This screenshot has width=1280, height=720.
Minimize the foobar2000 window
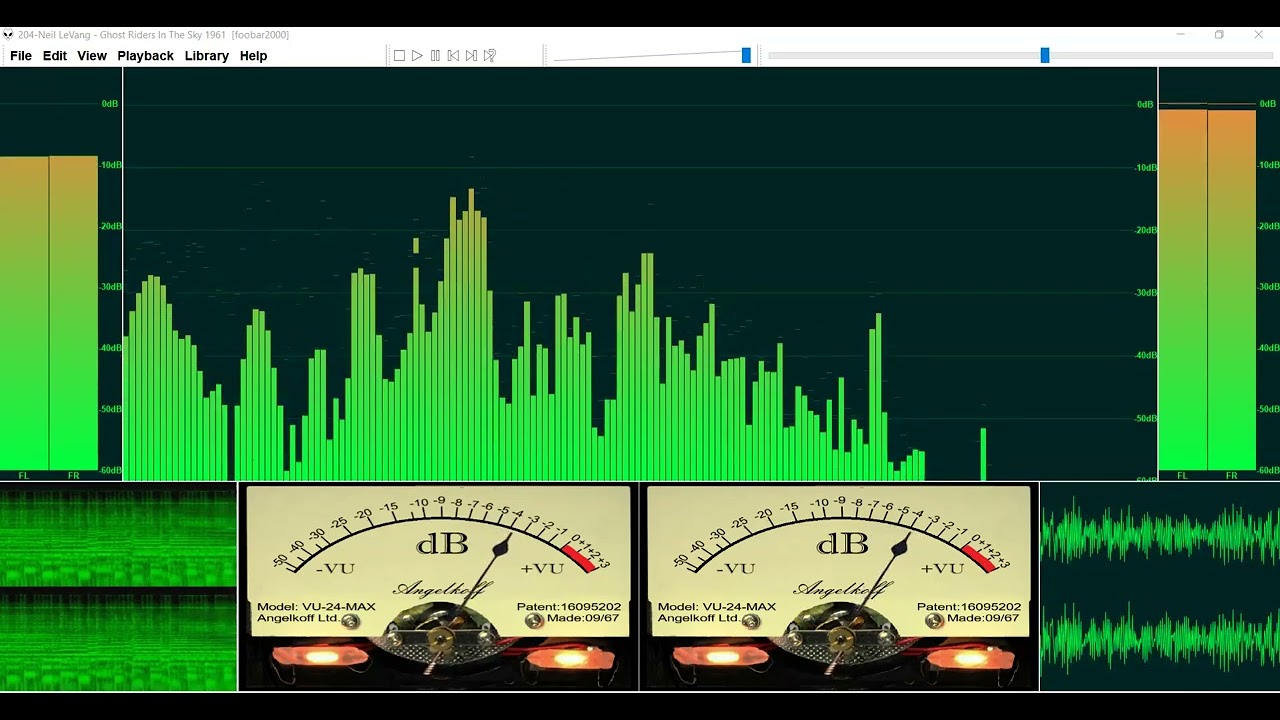(x=1180, y=34)
